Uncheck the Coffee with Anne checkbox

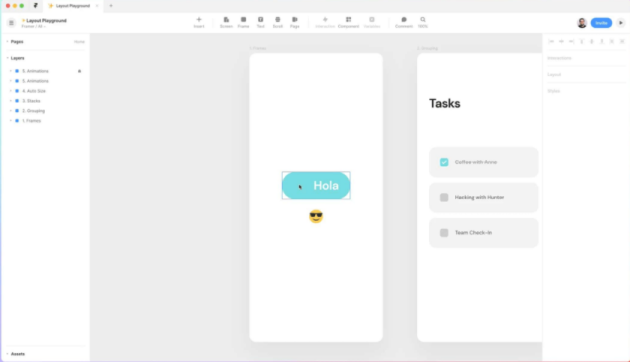pos(444,162)
